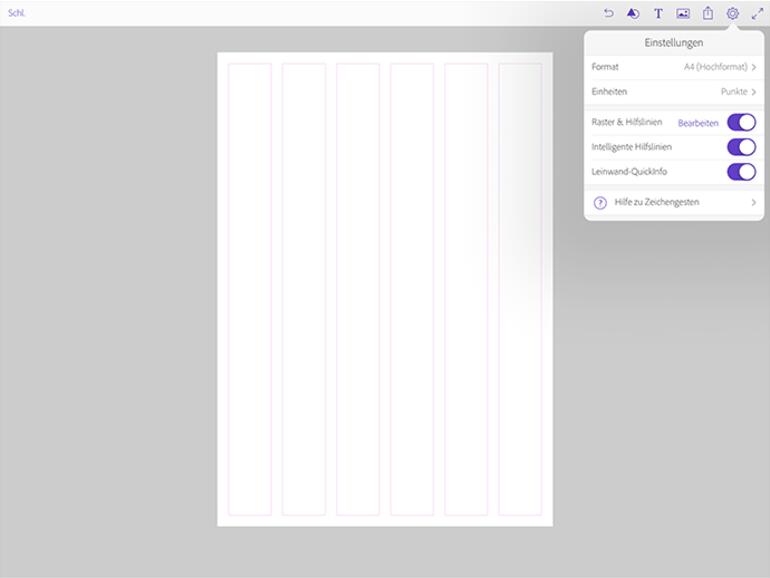Viewport: 770px width, 578px height.
Task: Click the Punkte value text
Action: [x=734, y=92]
